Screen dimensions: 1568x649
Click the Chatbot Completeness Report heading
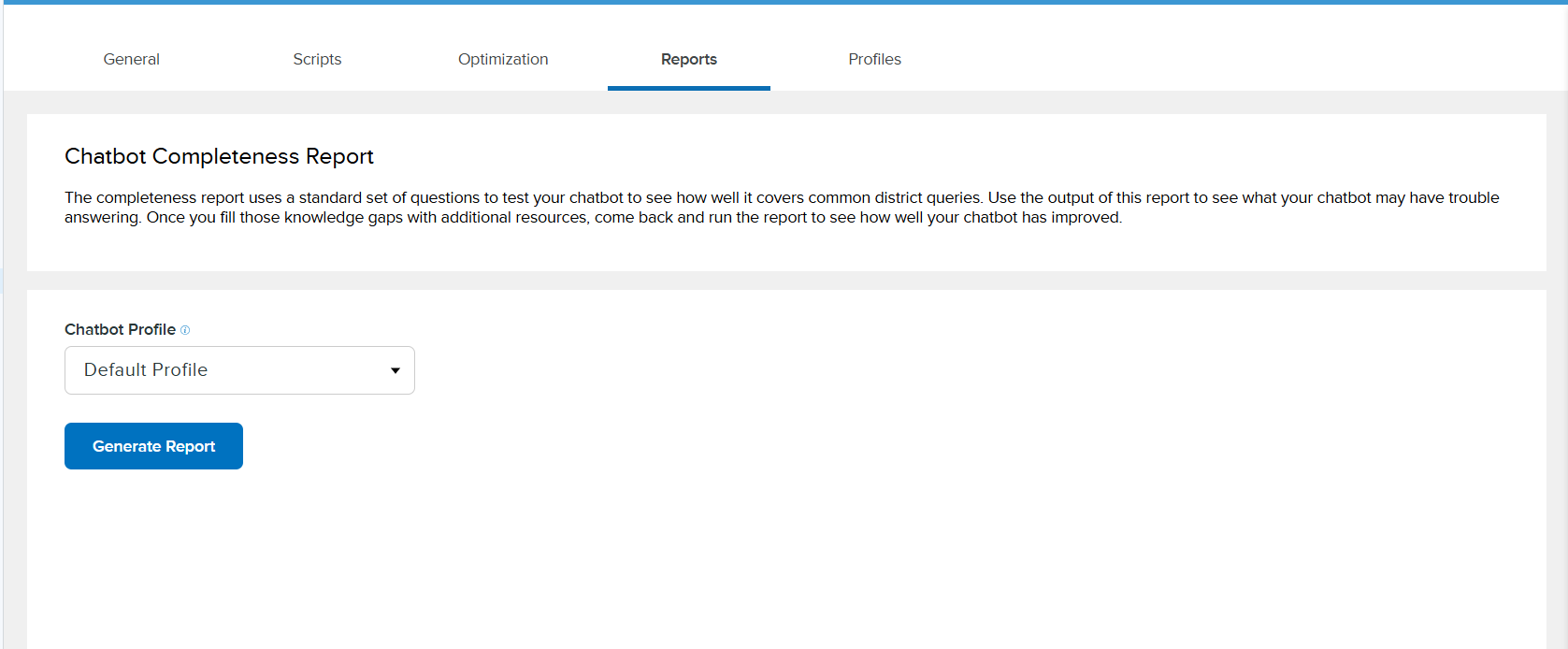click(x=219, y=156)
